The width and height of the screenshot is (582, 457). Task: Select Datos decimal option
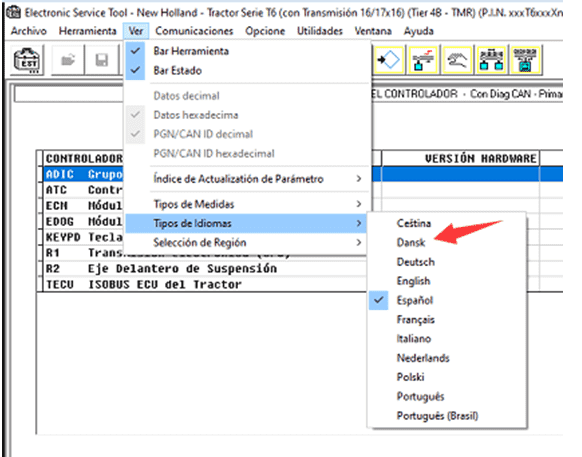point(247,96)
